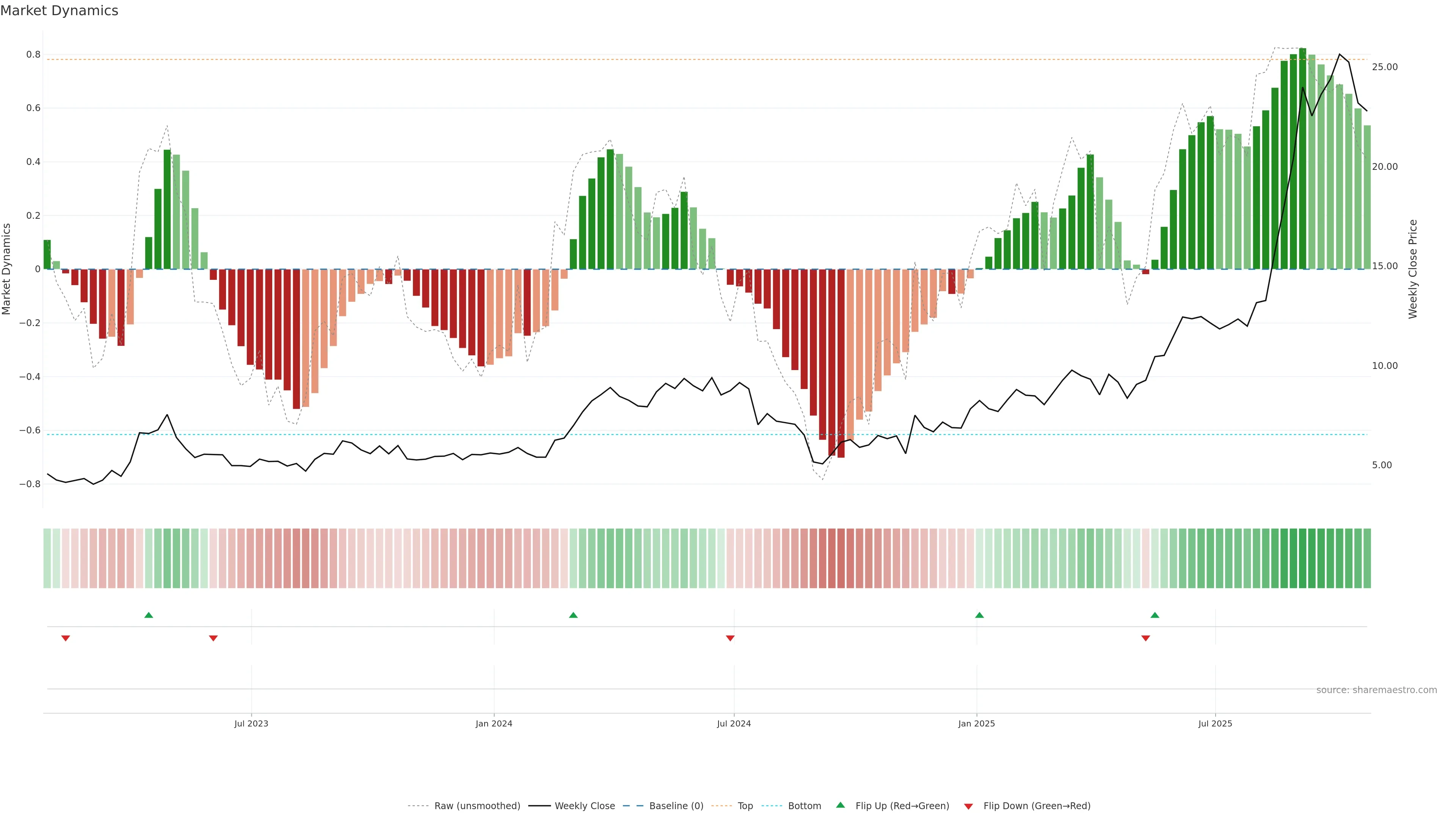Click the flip-up triangle between Jan and Jul 2024
Screen dimensions: 1456x819
573,615
